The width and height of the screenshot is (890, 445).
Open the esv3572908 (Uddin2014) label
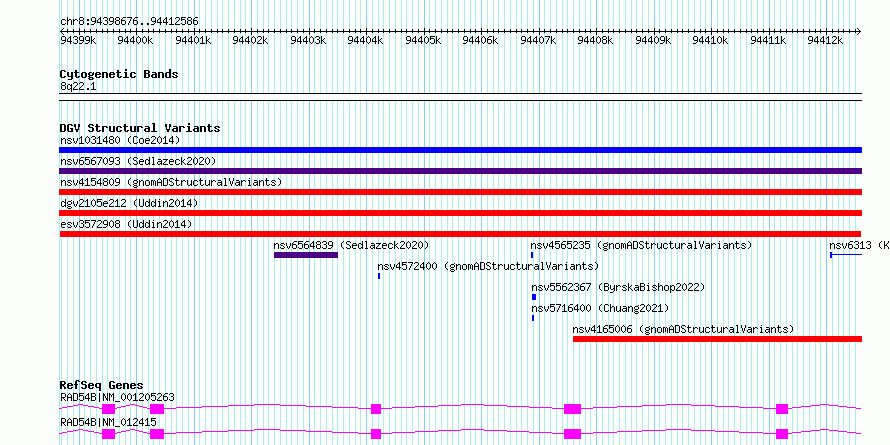click(126, 224)
